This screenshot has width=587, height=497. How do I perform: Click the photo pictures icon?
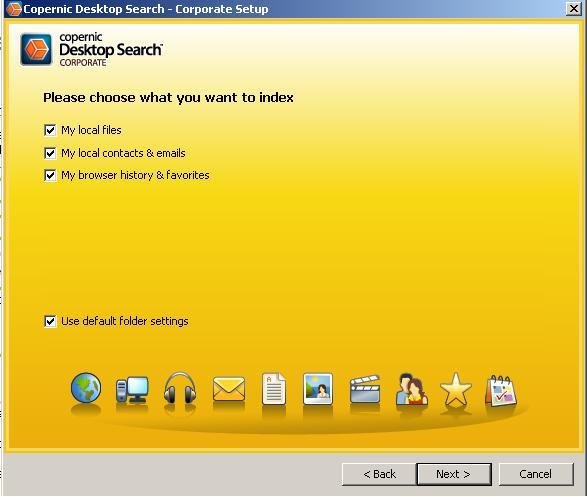click(x=318, y=388)
